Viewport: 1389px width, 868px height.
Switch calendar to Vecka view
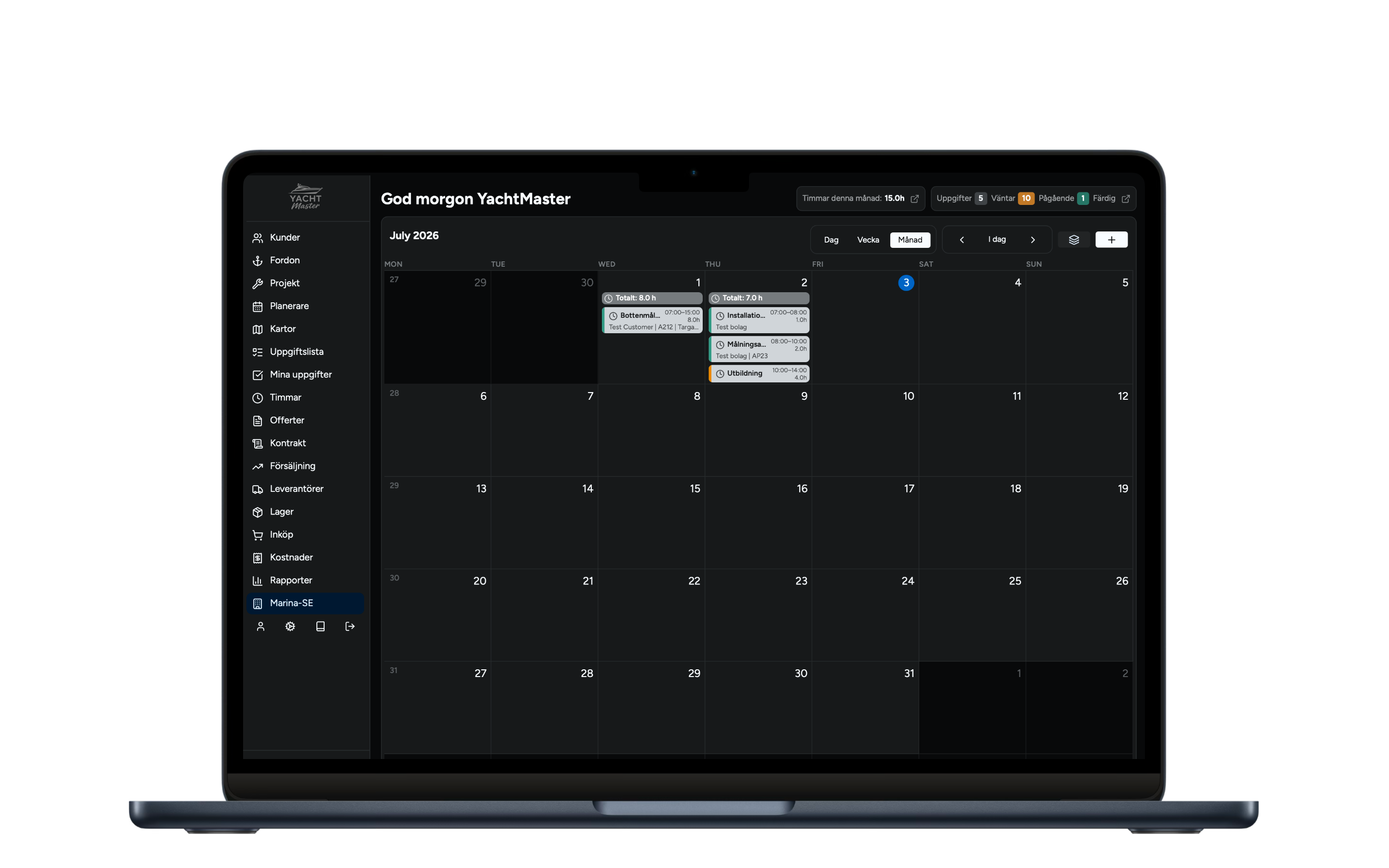(868, 240)
